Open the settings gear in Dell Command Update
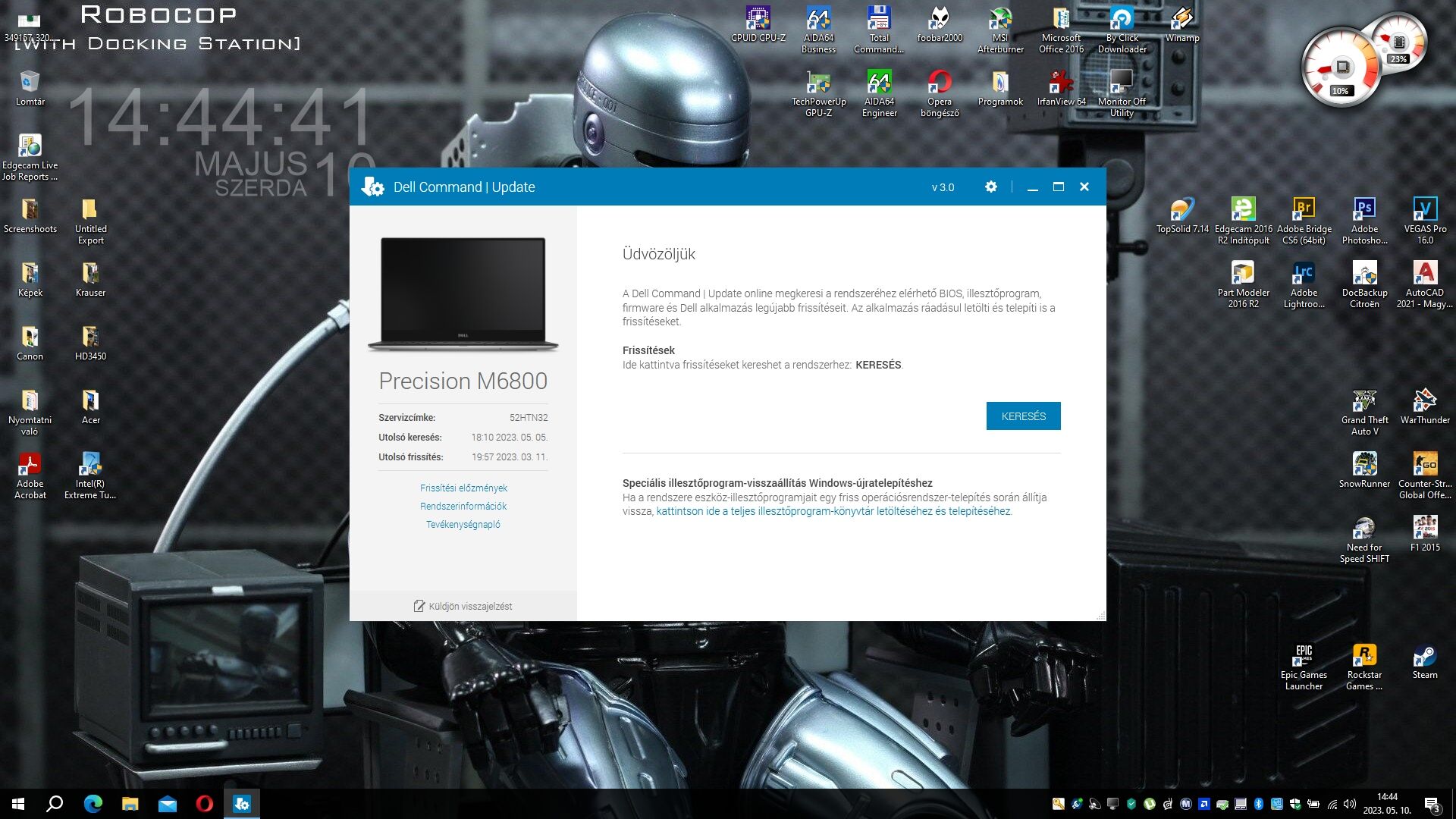The height and width of the screenshot is (819, 1456). (990, 187)
